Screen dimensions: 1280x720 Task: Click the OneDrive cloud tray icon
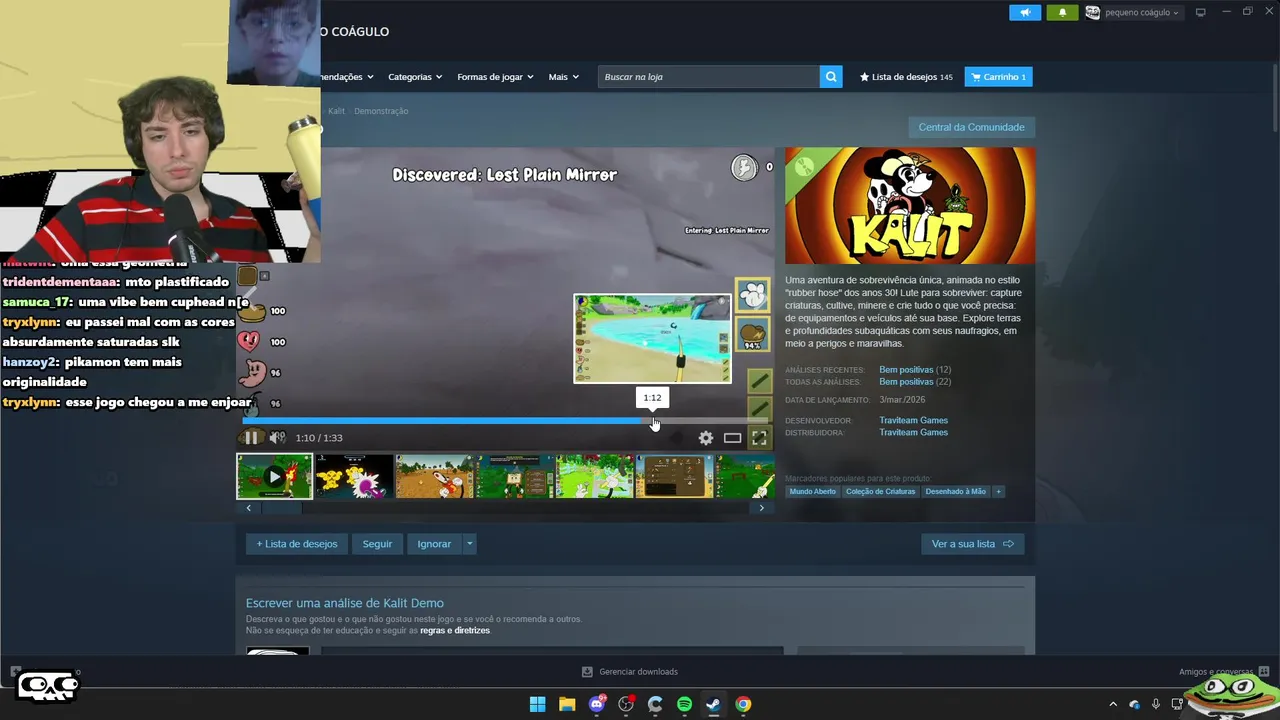point(1134,704)
